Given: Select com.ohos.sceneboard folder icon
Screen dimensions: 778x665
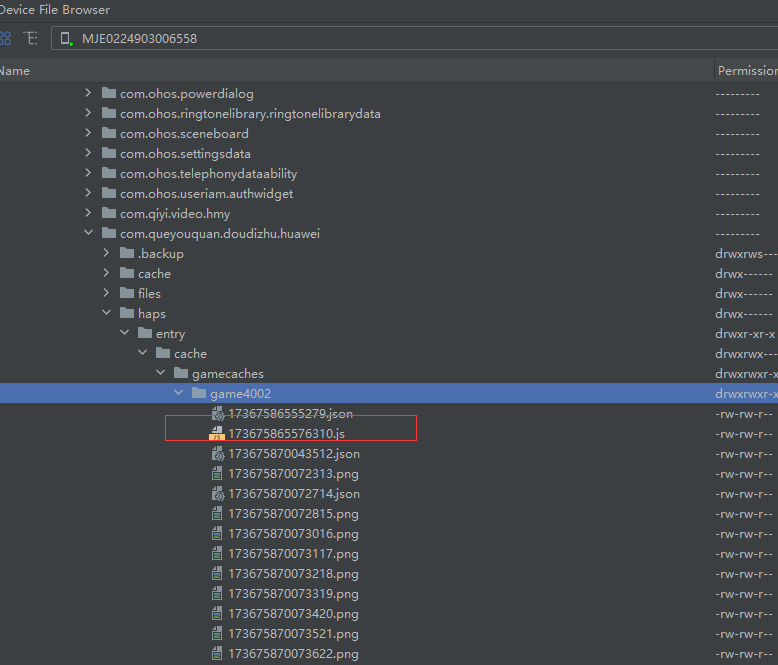Looking at the screenshot, I should 109,133.
